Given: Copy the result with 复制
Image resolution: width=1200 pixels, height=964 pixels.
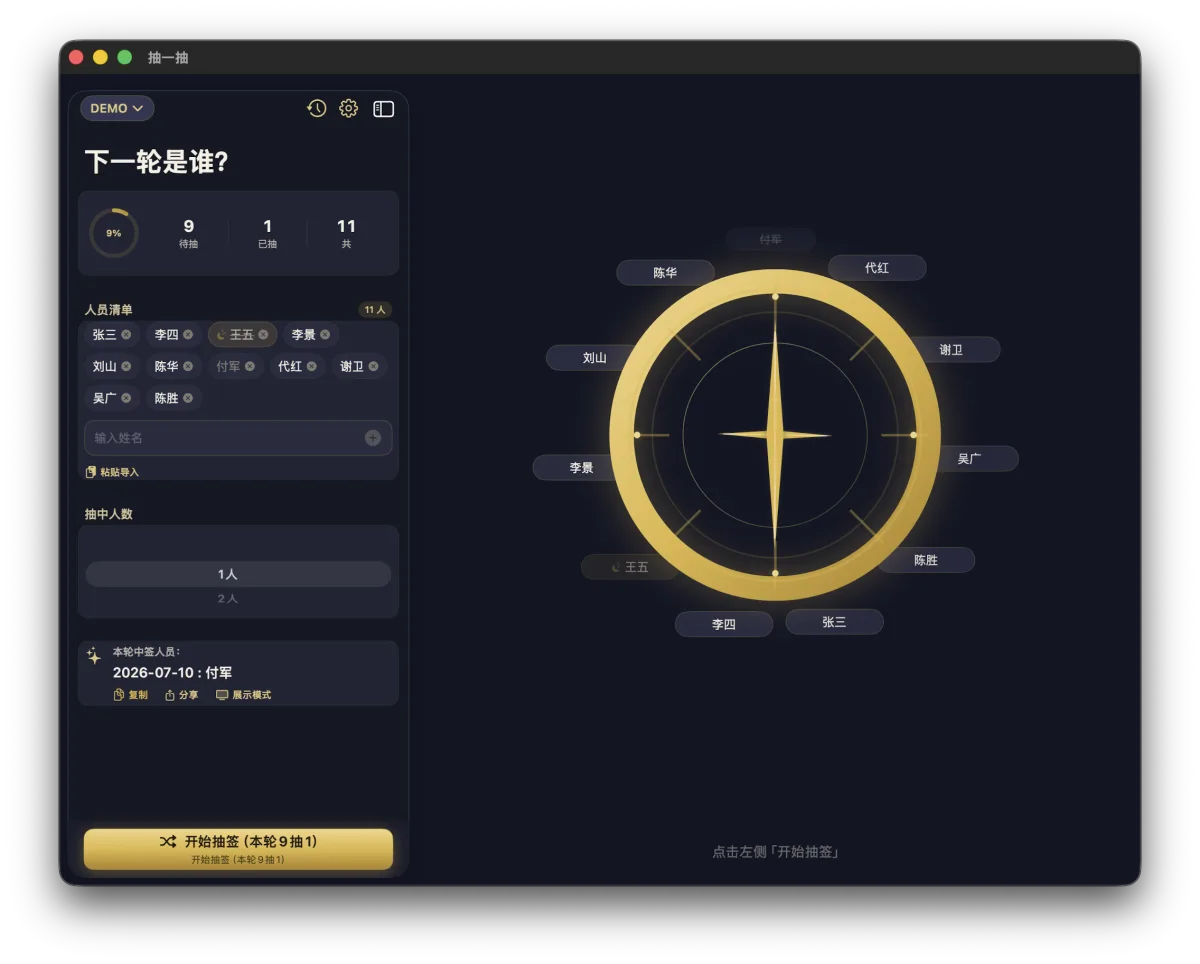Looking at the screenshot, I should click(131, 695).
